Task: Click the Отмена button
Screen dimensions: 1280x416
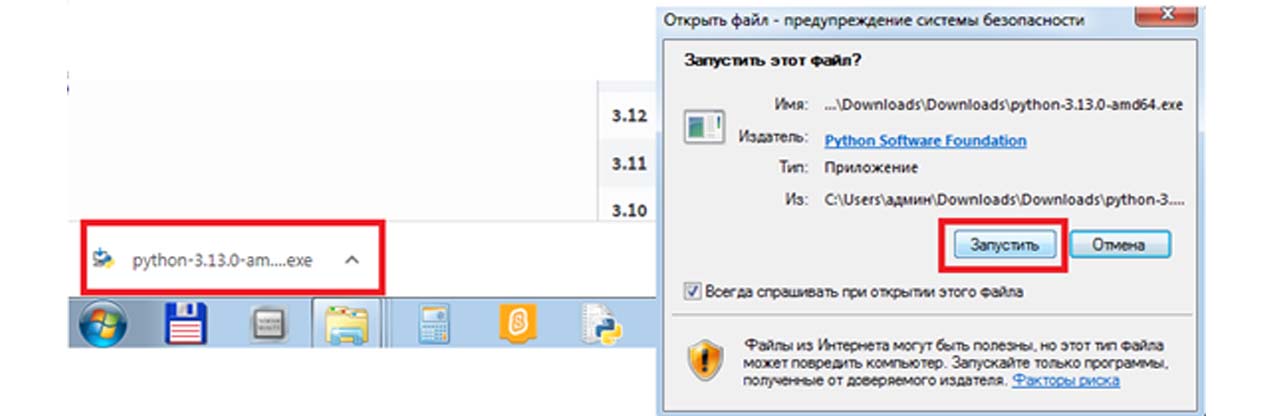Action: [1118, 244]
